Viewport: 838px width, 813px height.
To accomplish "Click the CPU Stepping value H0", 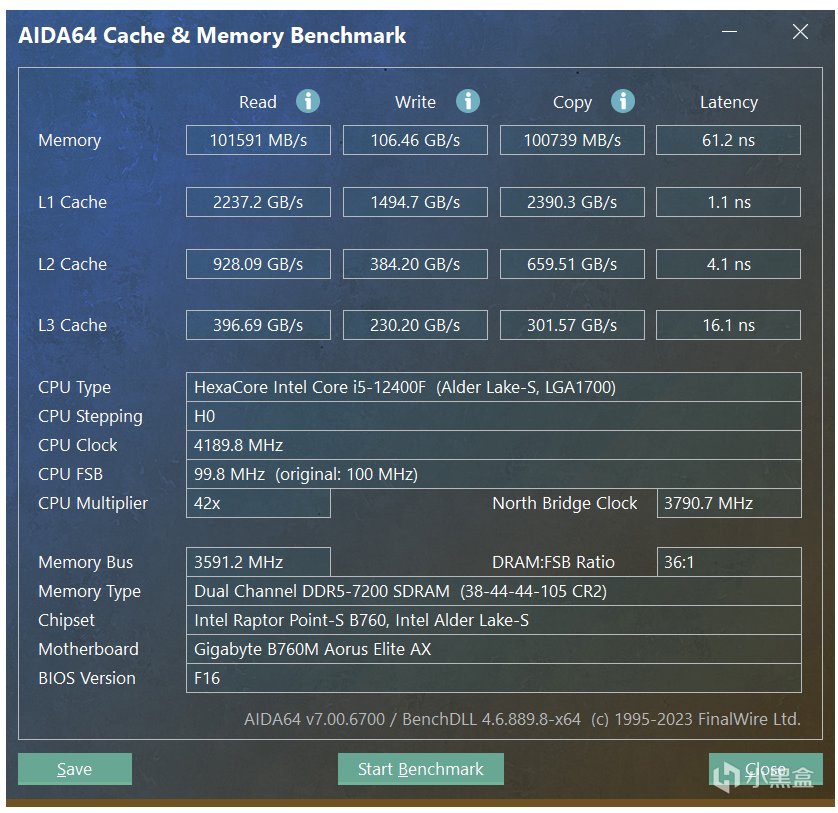I will (x=494, y=416).
